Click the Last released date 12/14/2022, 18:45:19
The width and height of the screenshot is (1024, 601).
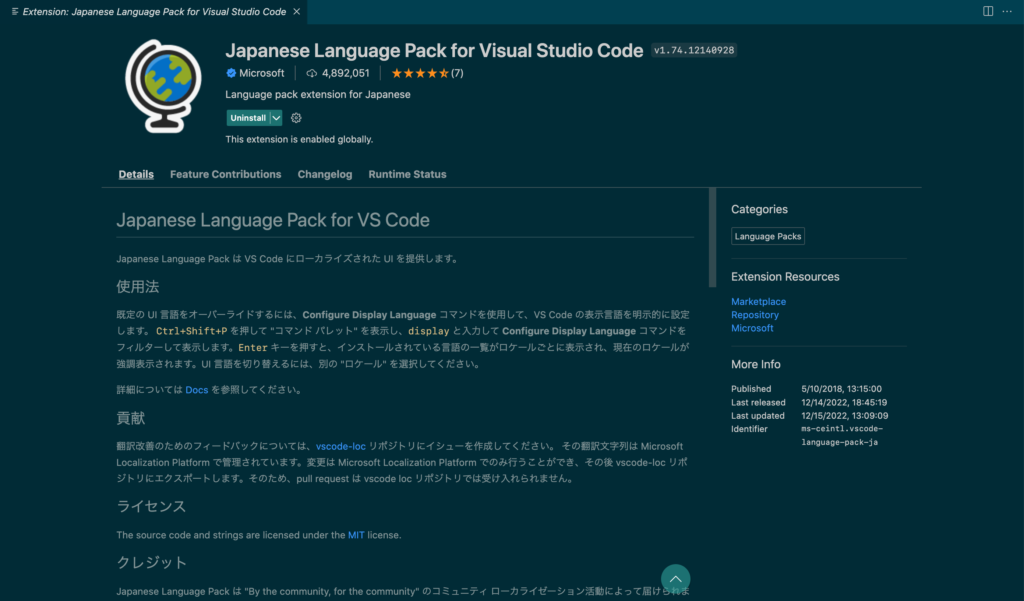[x=844, y=402]
